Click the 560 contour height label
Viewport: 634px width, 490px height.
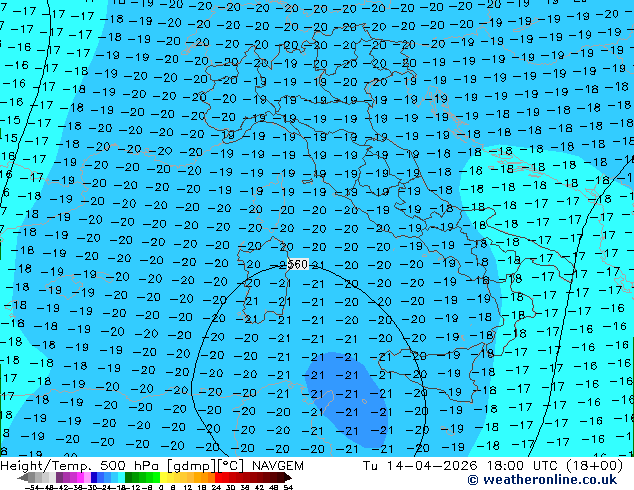coord(298,264)
